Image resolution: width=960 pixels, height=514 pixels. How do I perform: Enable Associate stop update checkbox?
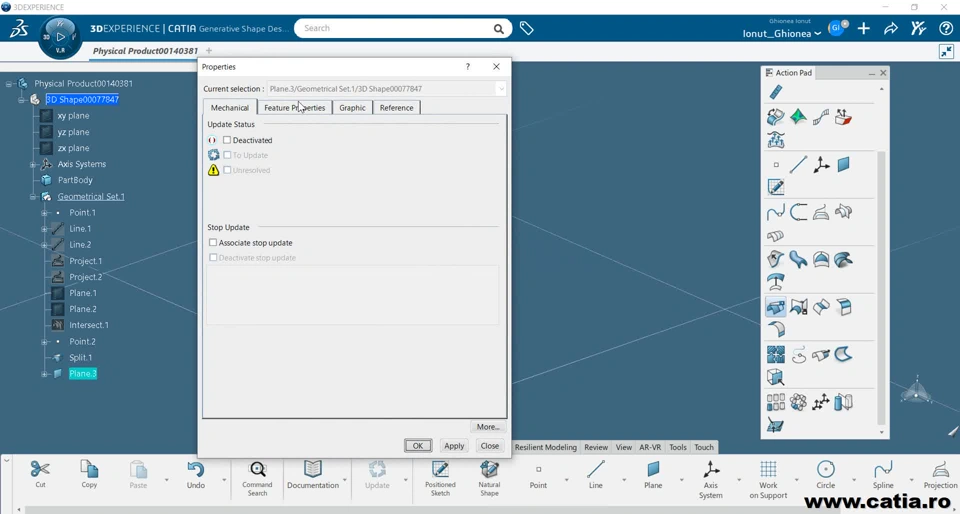point(213,243)
